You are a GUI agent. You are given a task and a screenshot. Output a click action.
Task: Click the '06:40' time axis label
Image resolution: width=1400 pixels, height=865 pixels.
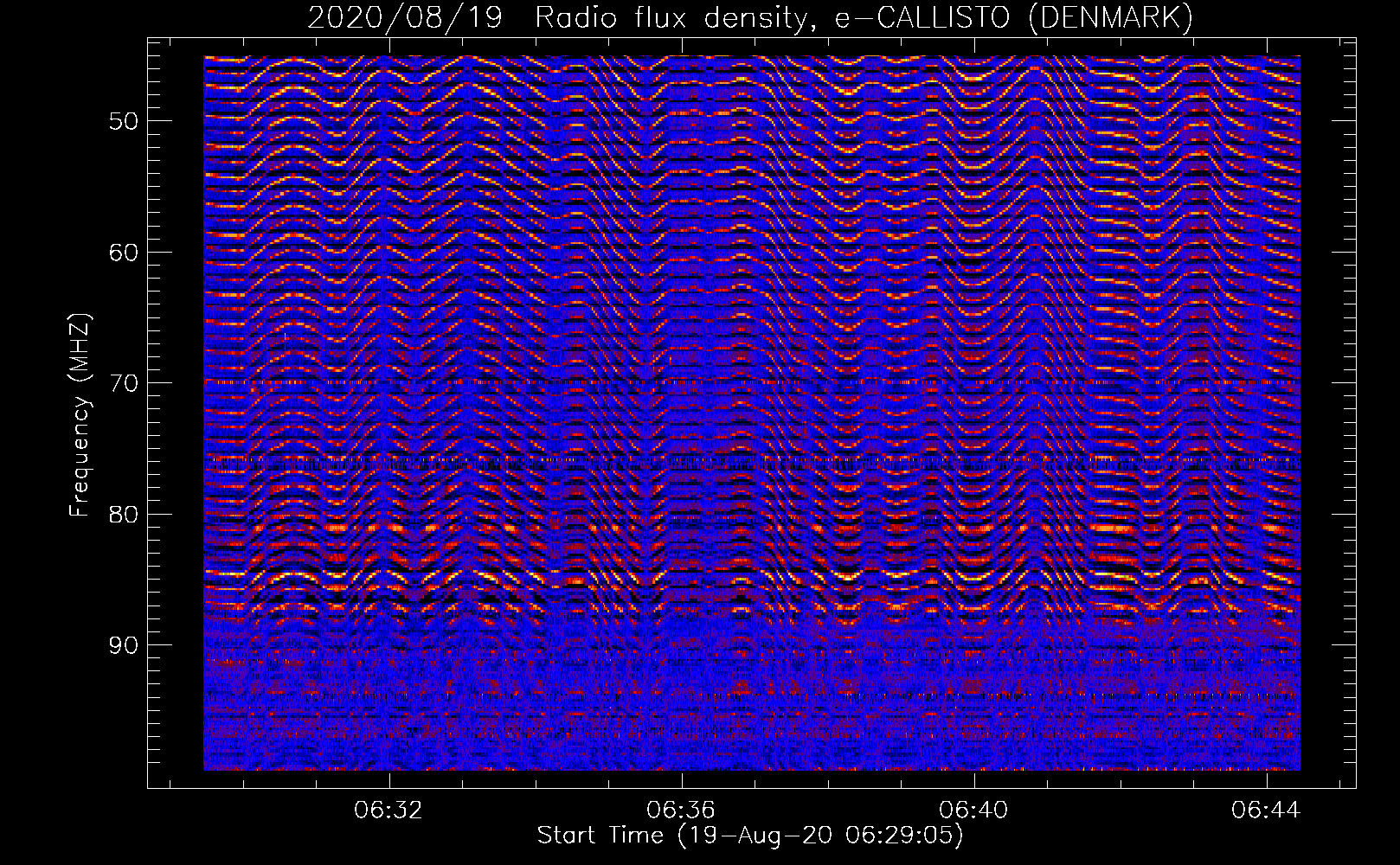coord(973,811)
